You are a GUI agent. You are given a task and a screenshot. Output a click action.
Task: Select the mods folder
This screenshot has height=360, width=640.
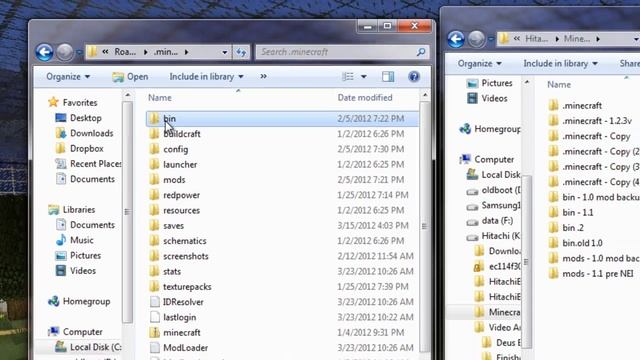point(282,180)
